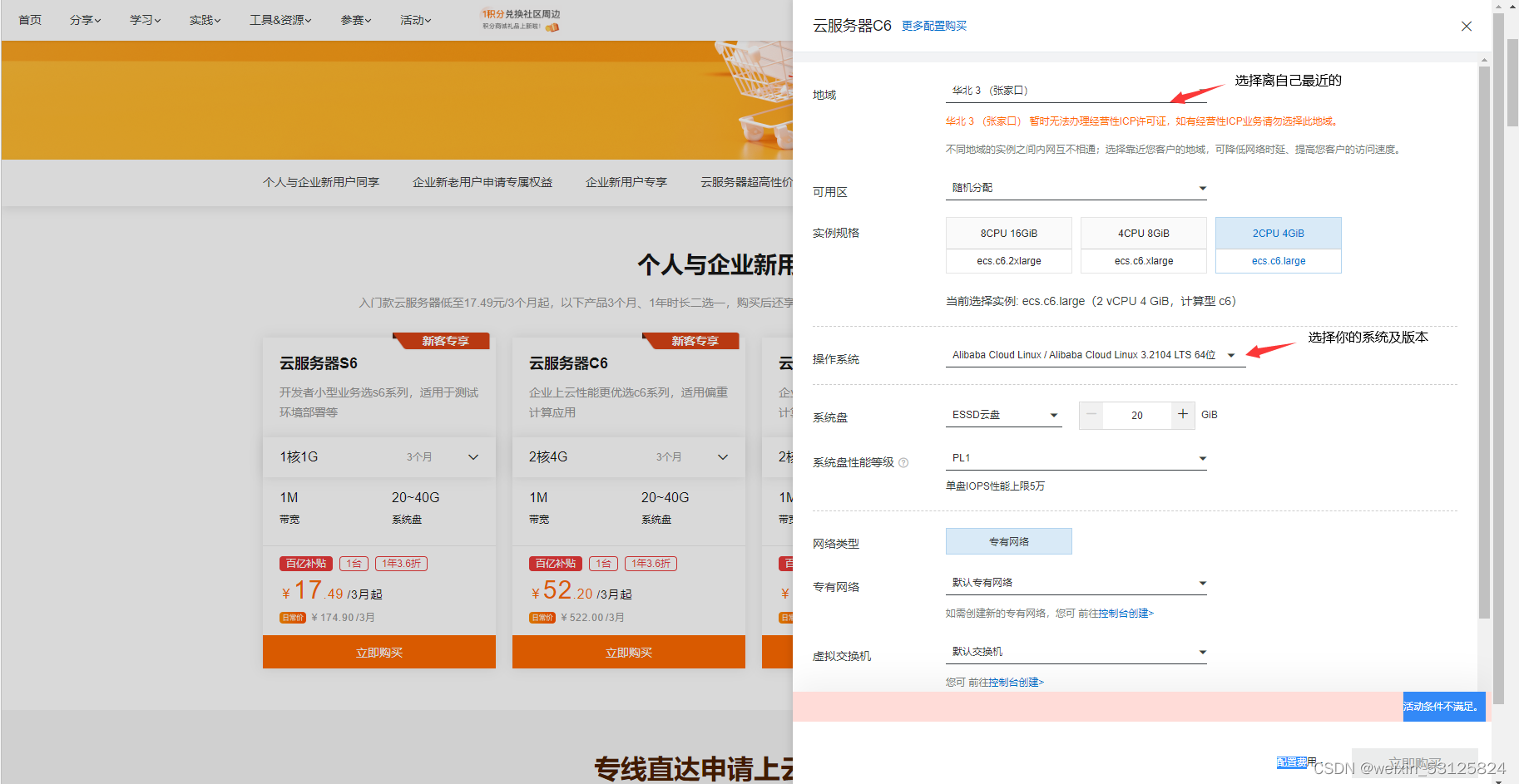The height and width of the screenshot is (784, 1519).
Task: Open the 系统盘性能等级 PL1 dropdown
Action: pos(1076,458)
